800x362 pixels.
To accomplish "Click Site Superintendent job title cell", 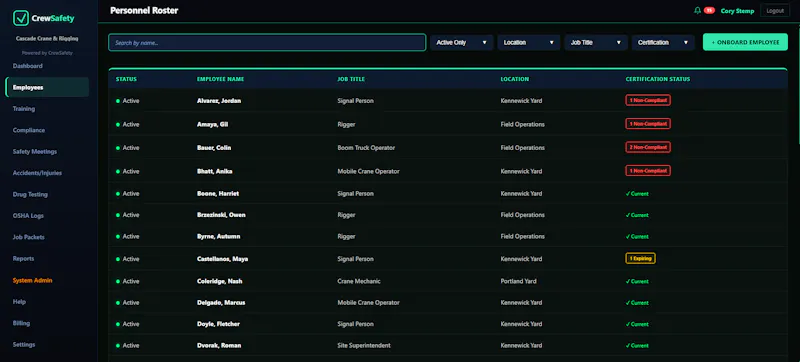I will click(x=364, y=346).
